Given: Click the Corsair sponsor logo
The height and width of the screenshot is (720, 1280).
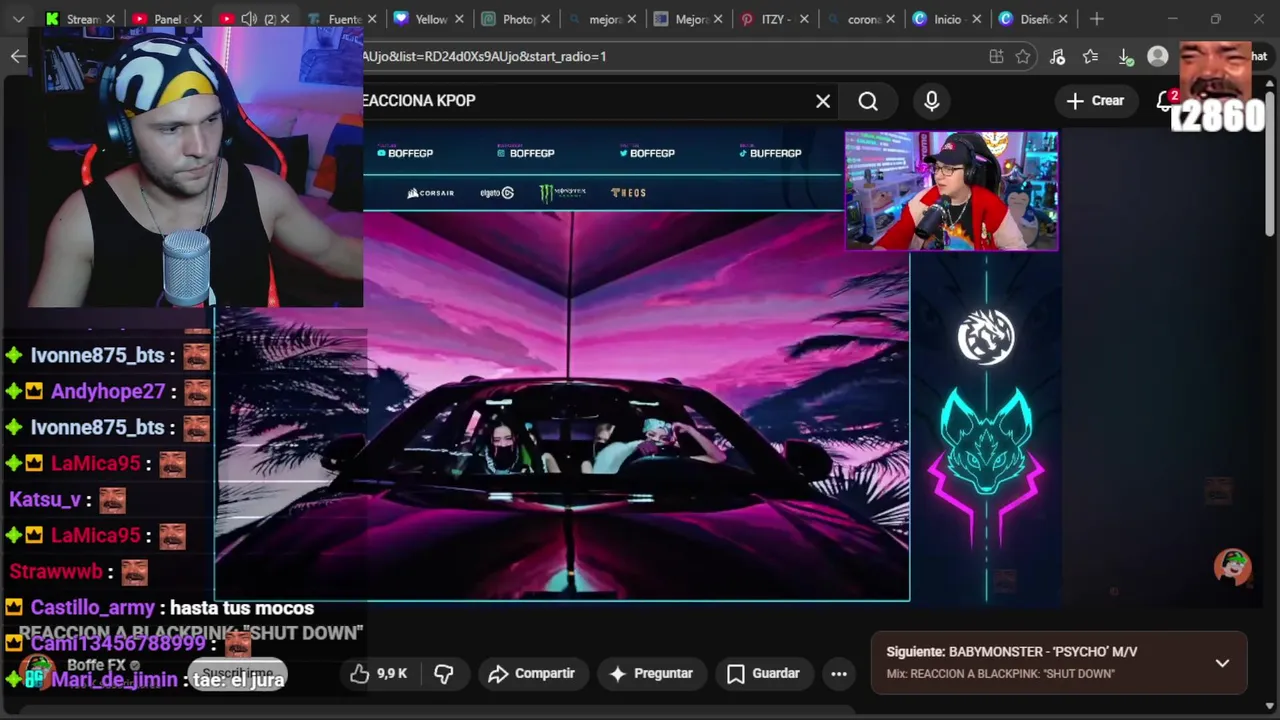Looking at the screenshot, I should 431,193.
